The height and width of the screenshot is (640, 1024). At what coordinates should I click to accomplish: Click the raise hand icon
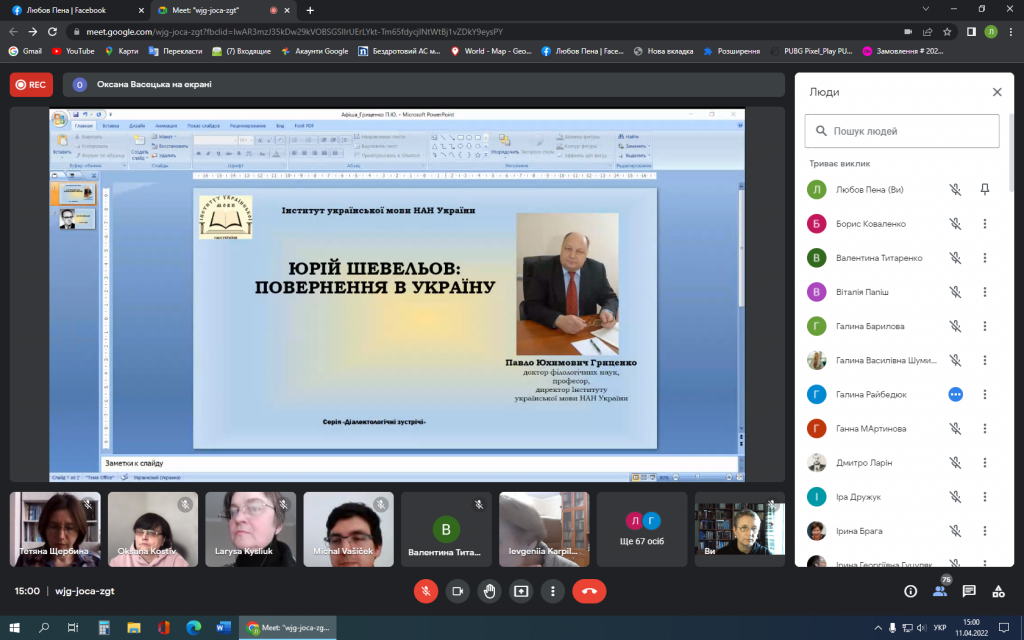[x=489, y=591]
